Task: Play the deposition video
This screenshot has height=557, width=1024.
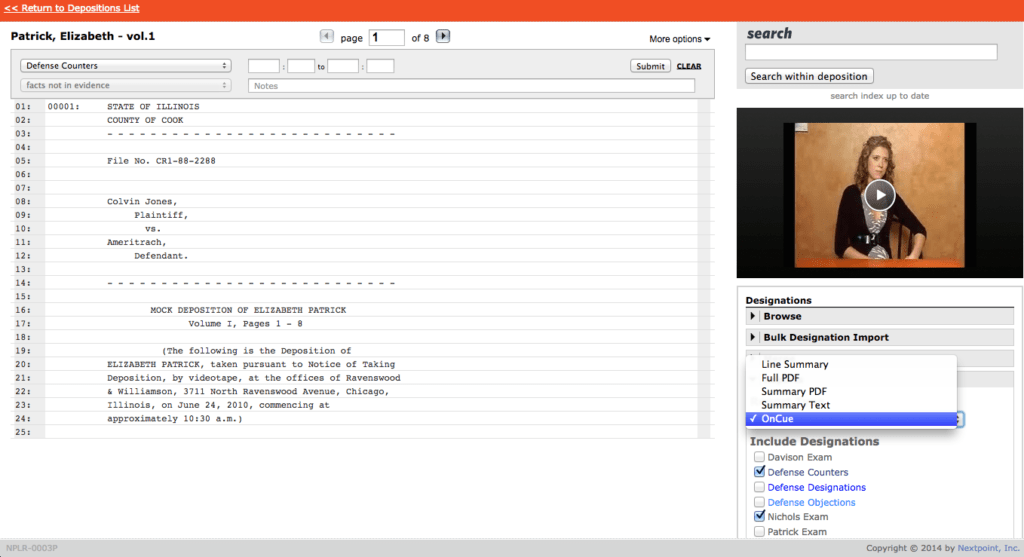Action: (x=879, y=194)
